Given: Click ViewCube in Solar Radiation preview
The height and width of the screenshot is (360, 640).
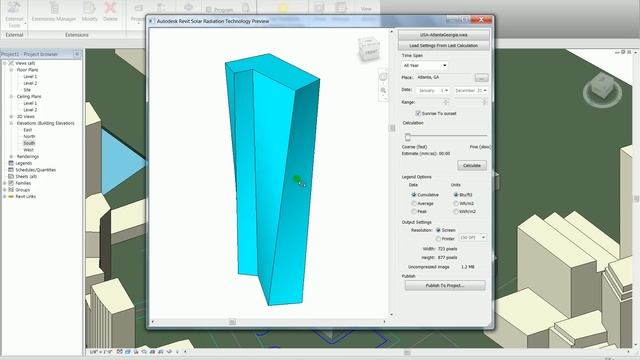Looking at the screenshot, I should coord(369,49).
